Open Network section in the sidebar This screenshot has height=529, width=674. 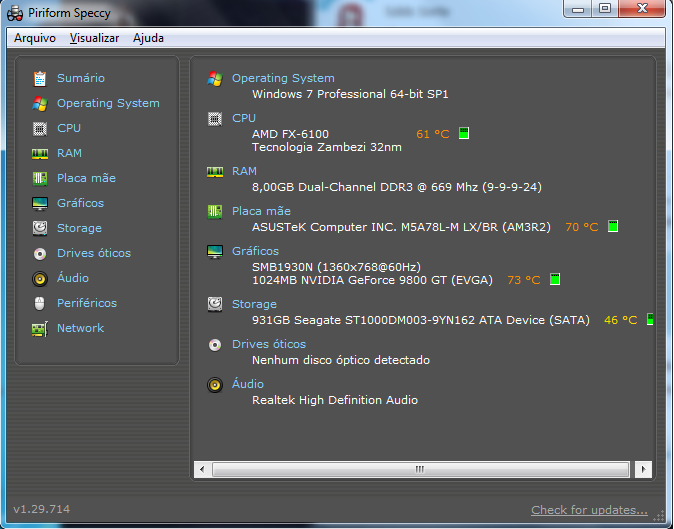pyautogui.click(x=80, y=328)
